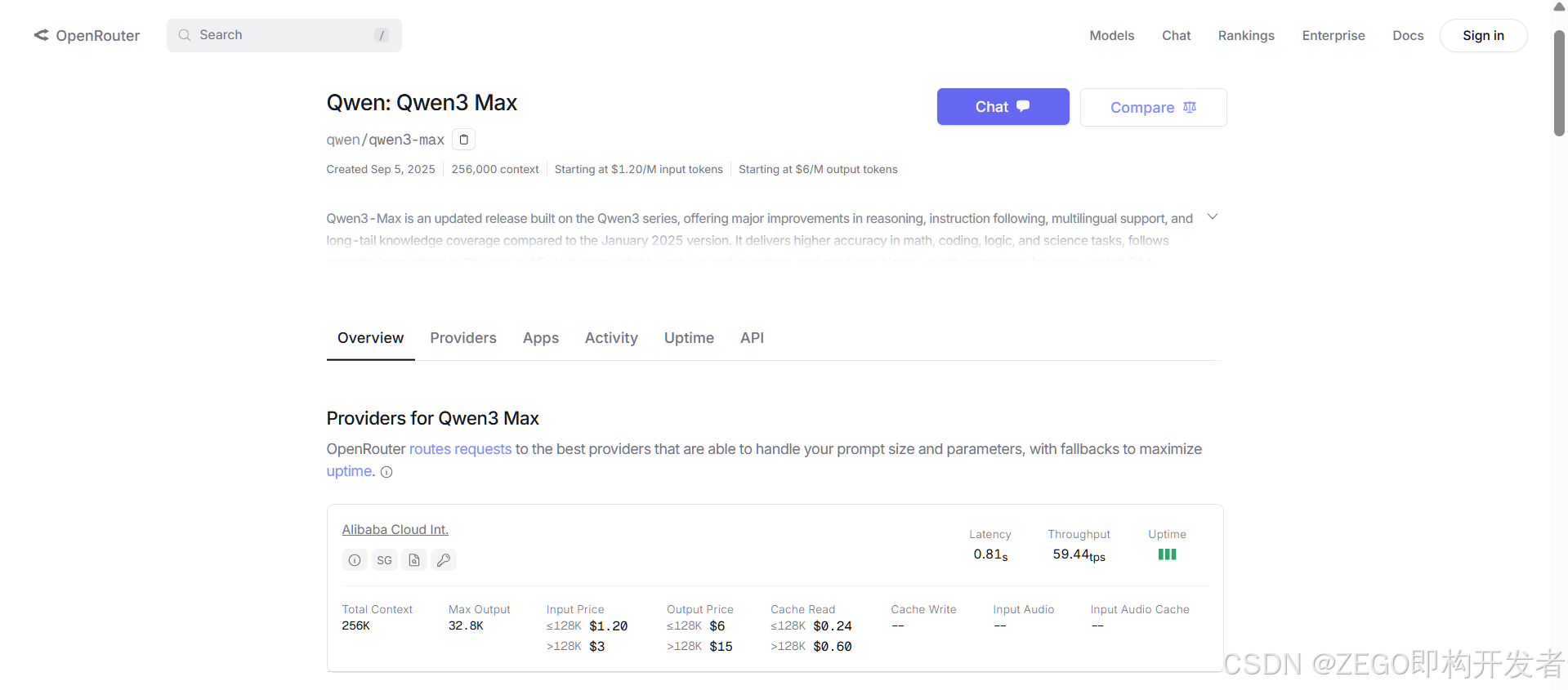Click the OpenRouter home text

tap(98, 35)
